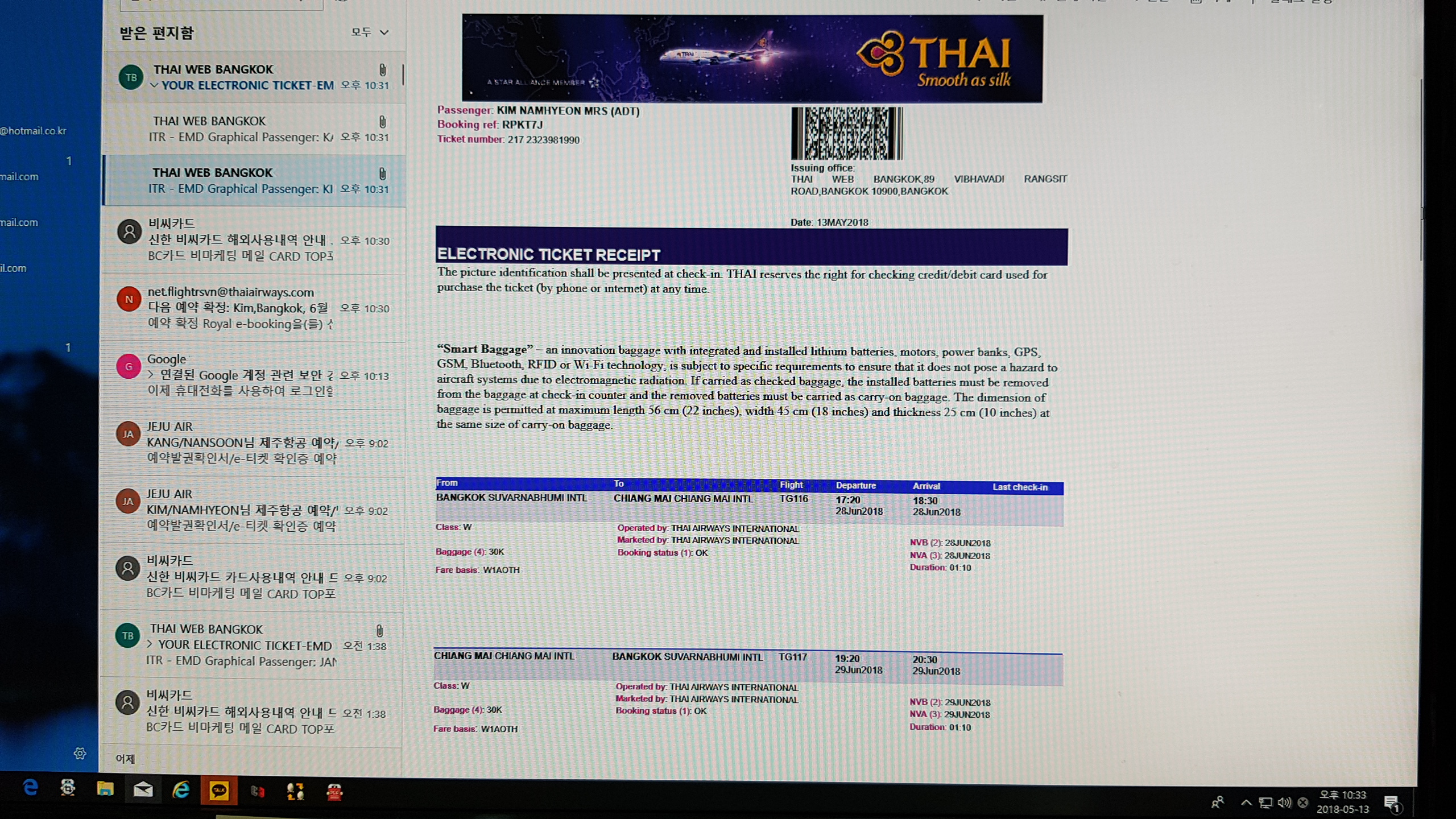
Task: Open the People icon in system tray
Action: (1217, 803)
